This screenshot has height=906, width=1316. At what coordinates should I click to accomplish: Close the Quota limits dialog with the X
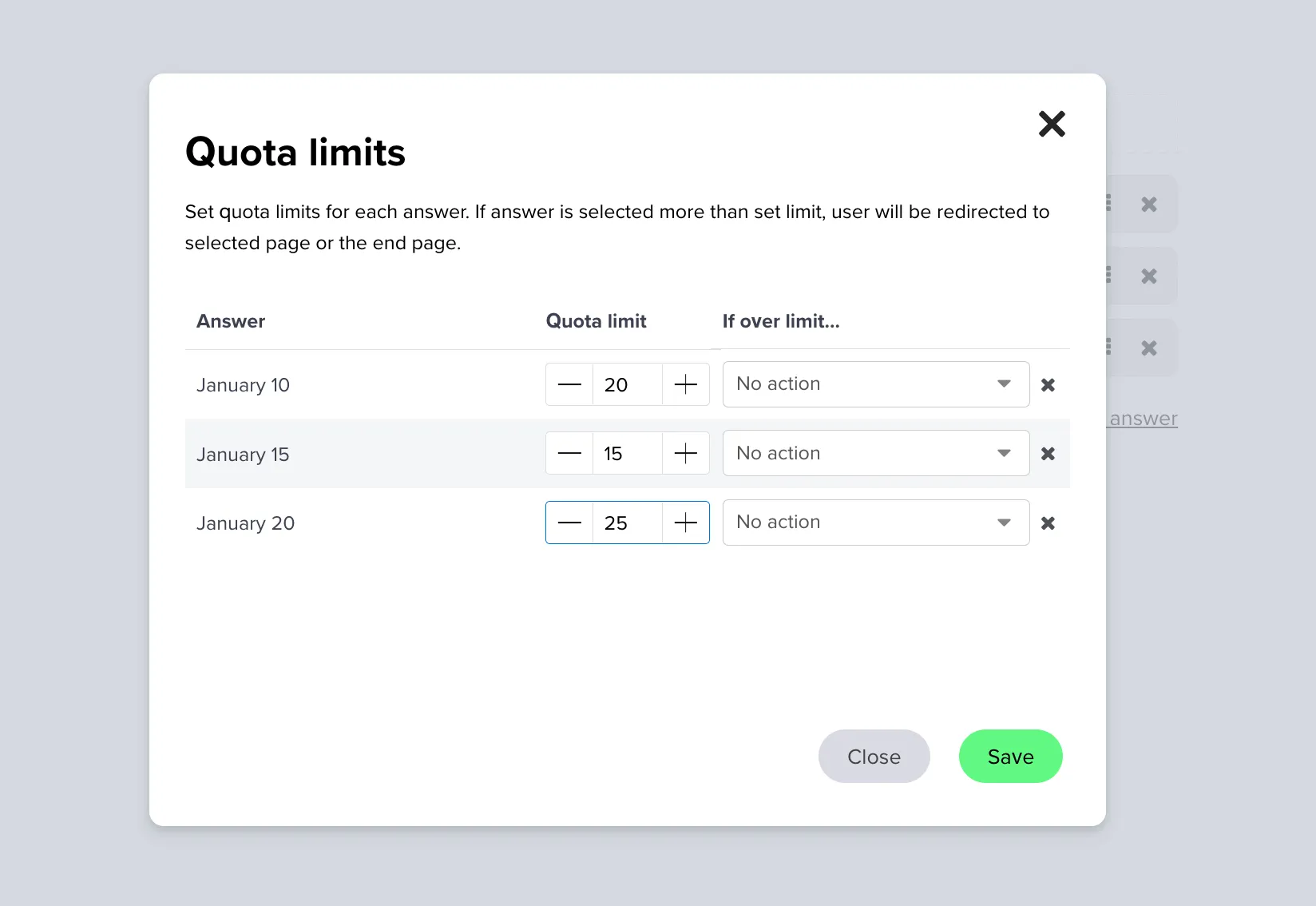tap(1052, 124)
